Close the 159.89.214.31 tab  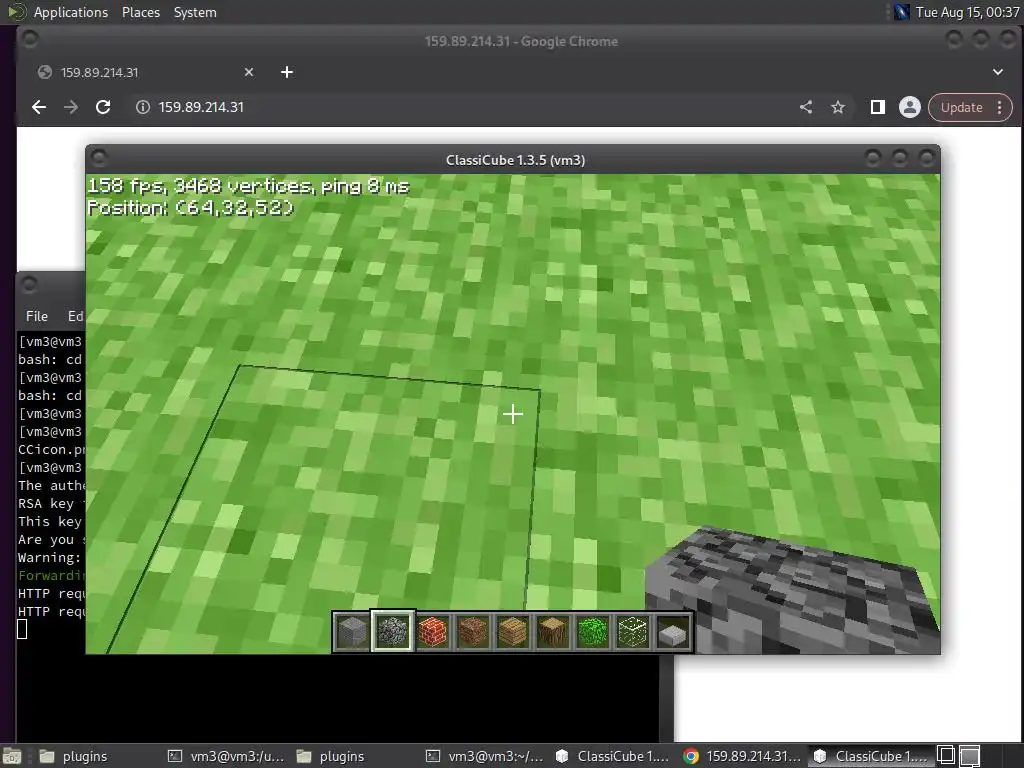tap(249, 72)
